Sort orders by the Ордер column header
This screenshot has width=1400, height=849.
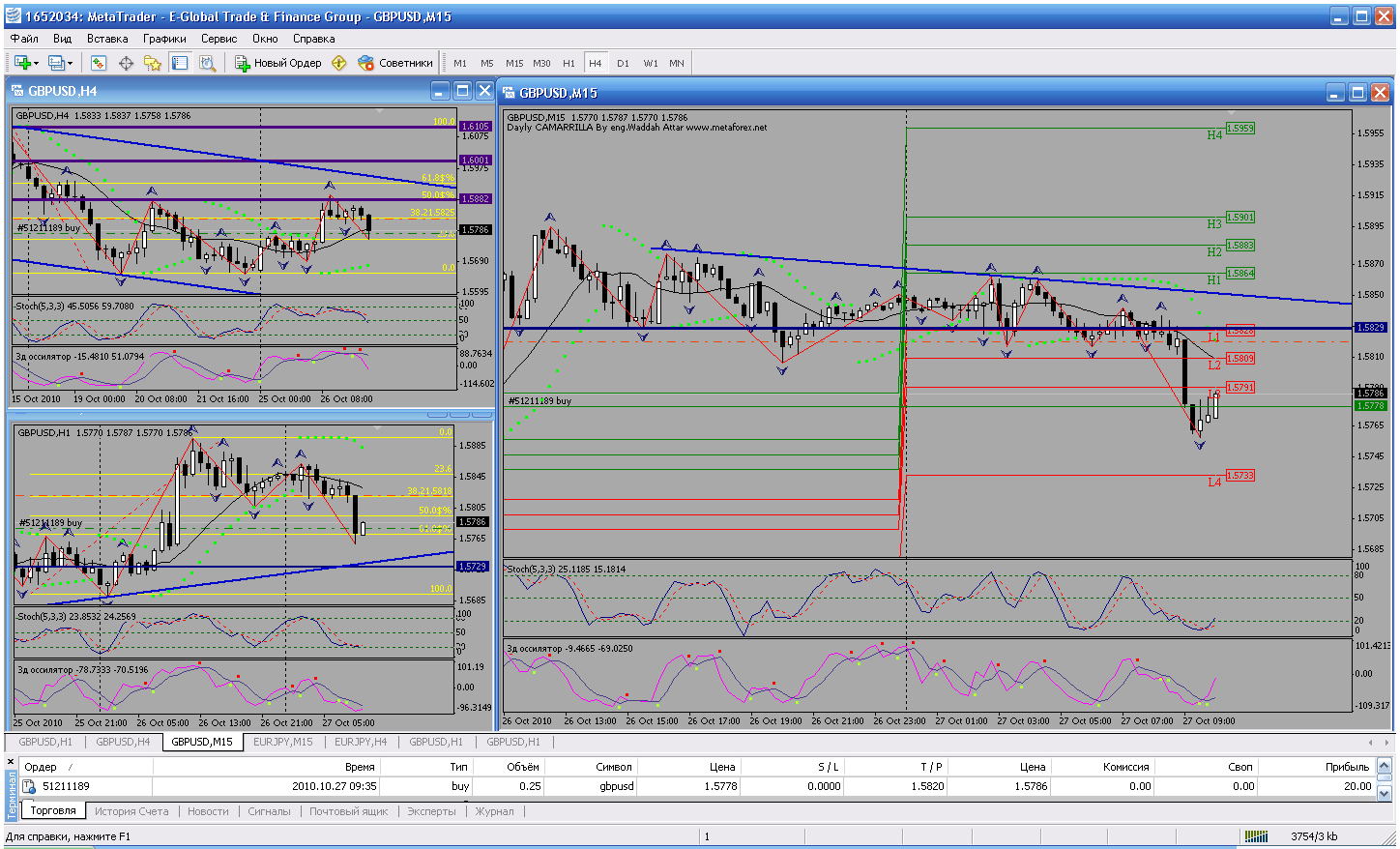85,767
